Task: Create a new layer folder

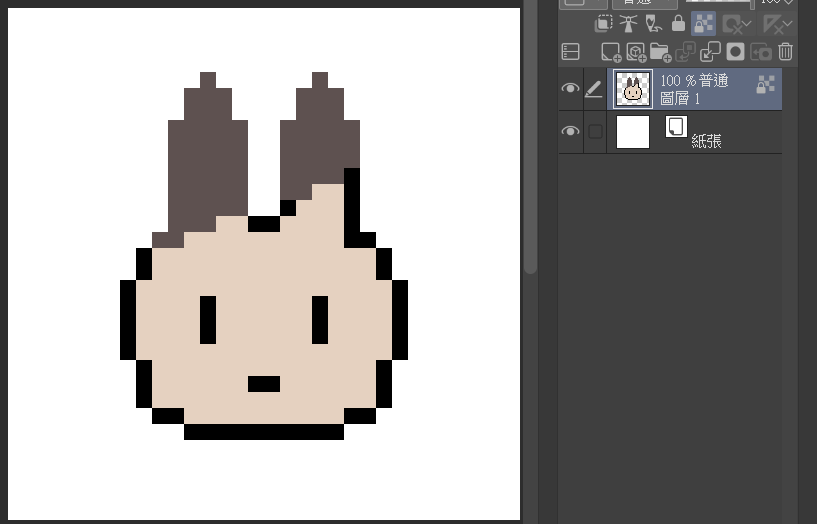Action: click(x=660, y=52)
